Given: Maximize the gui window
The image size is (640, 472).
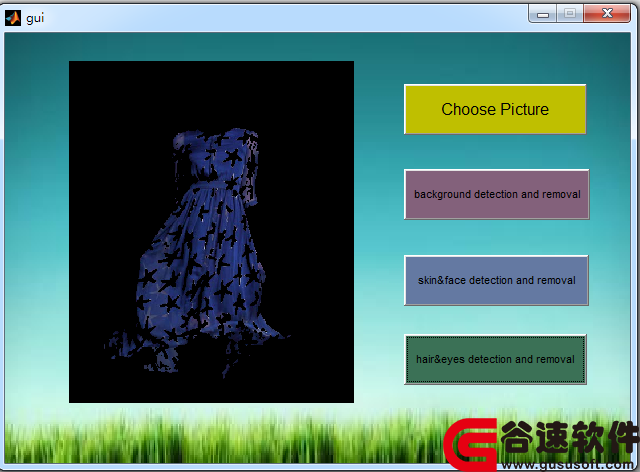Looking at the screenshot, I should [x=570, y=14].
